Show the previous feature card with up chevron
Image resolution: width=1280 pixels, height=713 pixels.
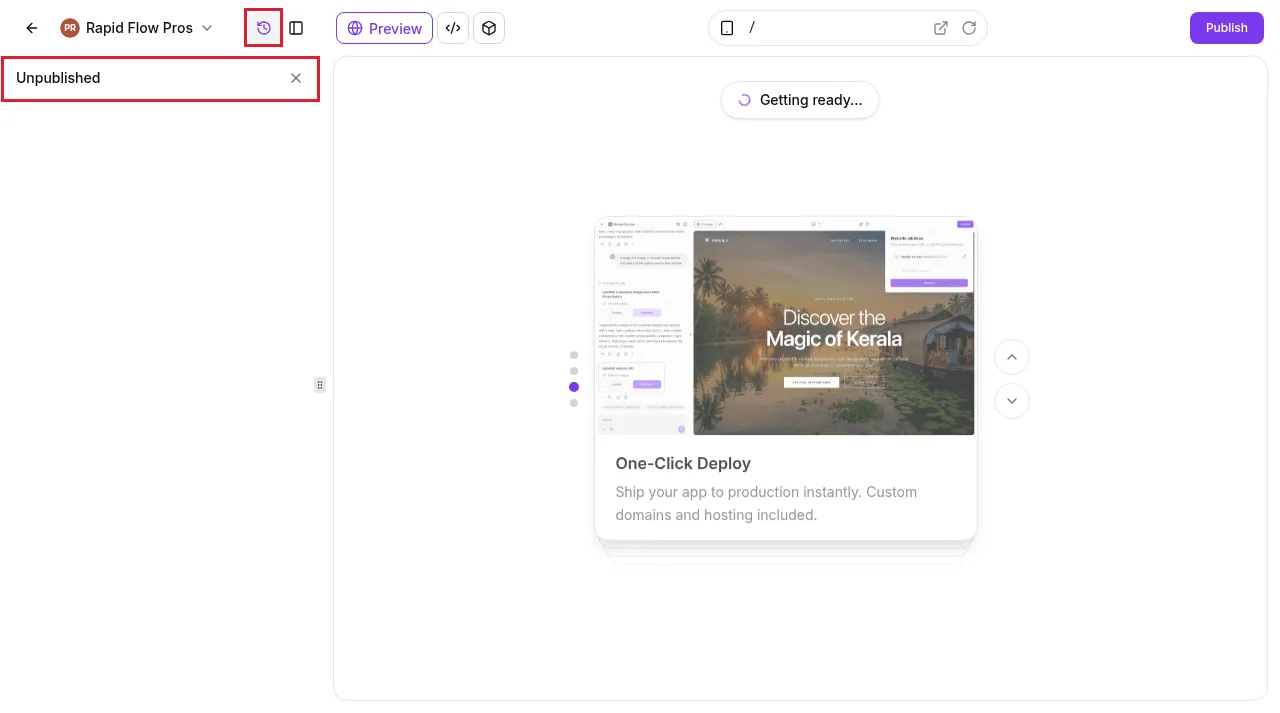[1012, 357]
